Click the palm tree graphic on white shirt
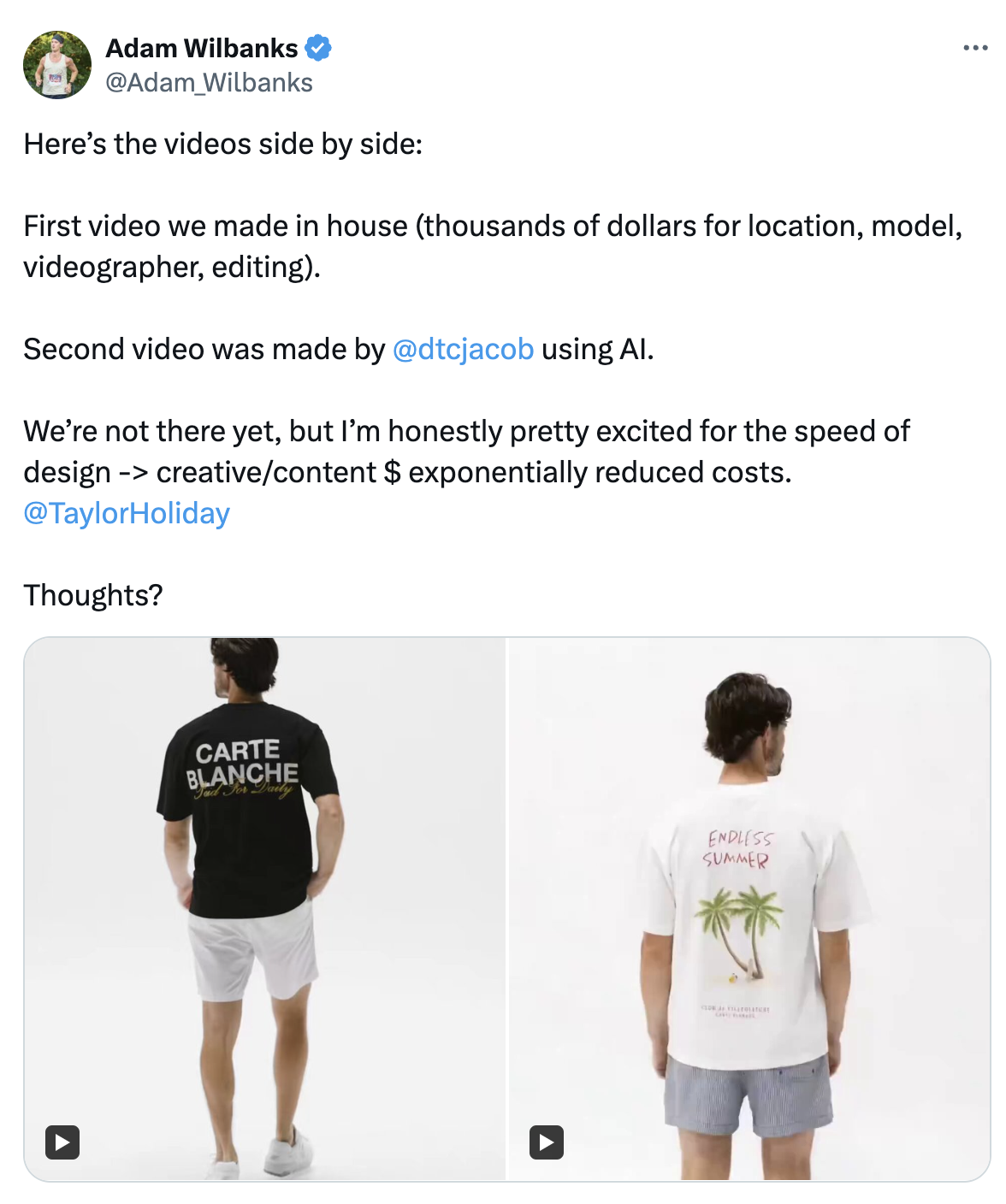Screen dimensions: 1006x1204 pyautogui.click(x=738, y=934)
